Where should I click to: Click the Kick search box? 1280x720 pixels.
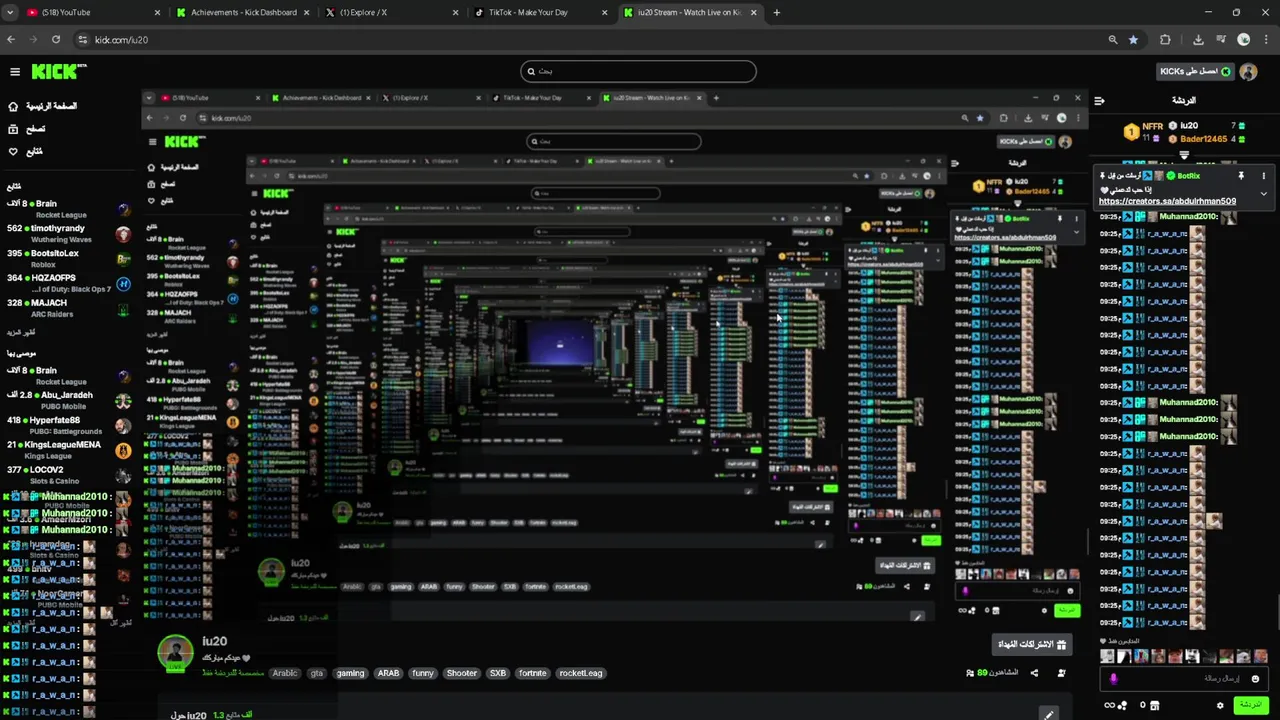[638, 71]
